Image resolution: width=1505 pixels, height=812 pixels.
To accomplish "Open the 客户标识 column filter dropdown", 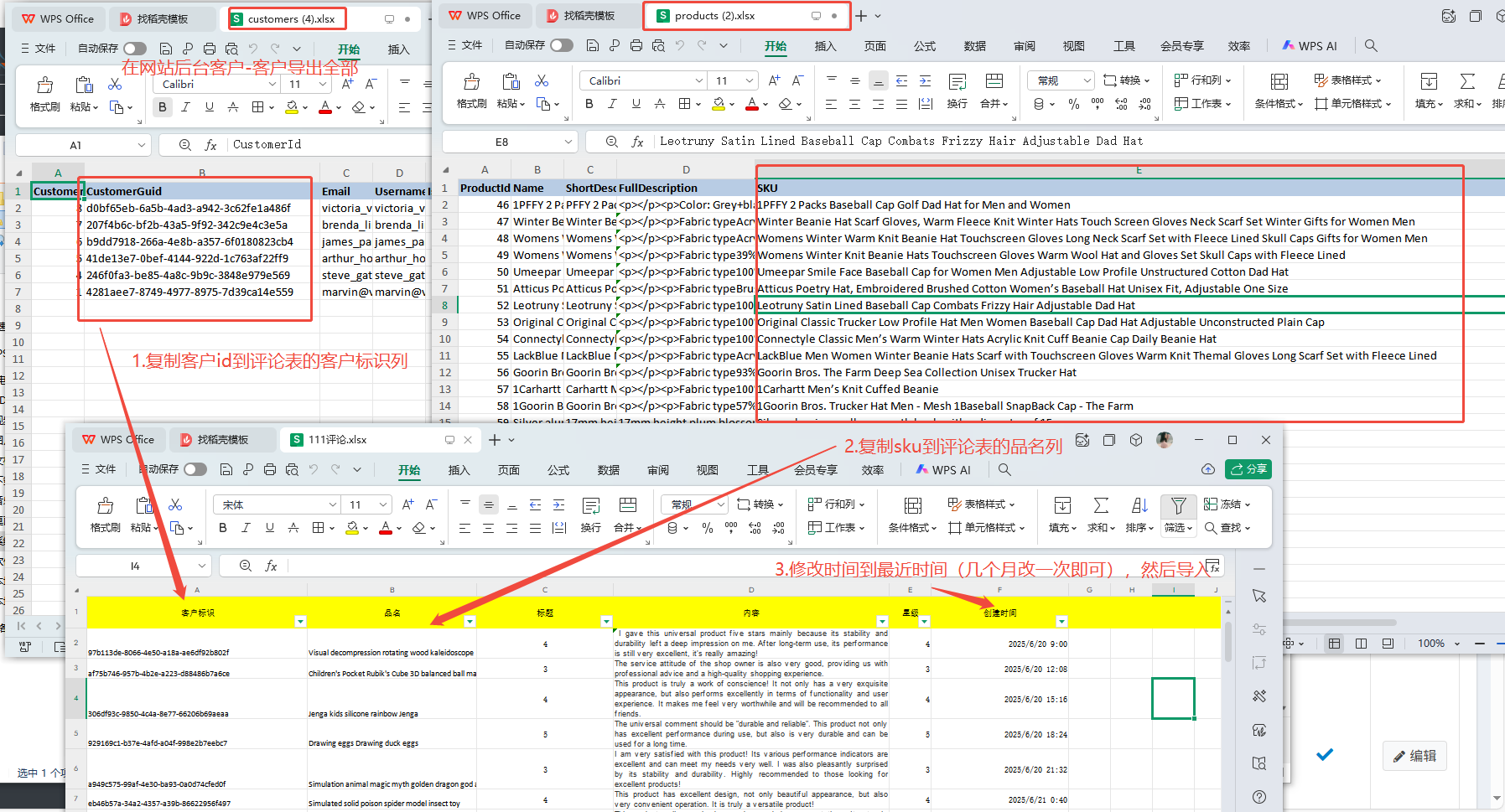I will [300, 621].
